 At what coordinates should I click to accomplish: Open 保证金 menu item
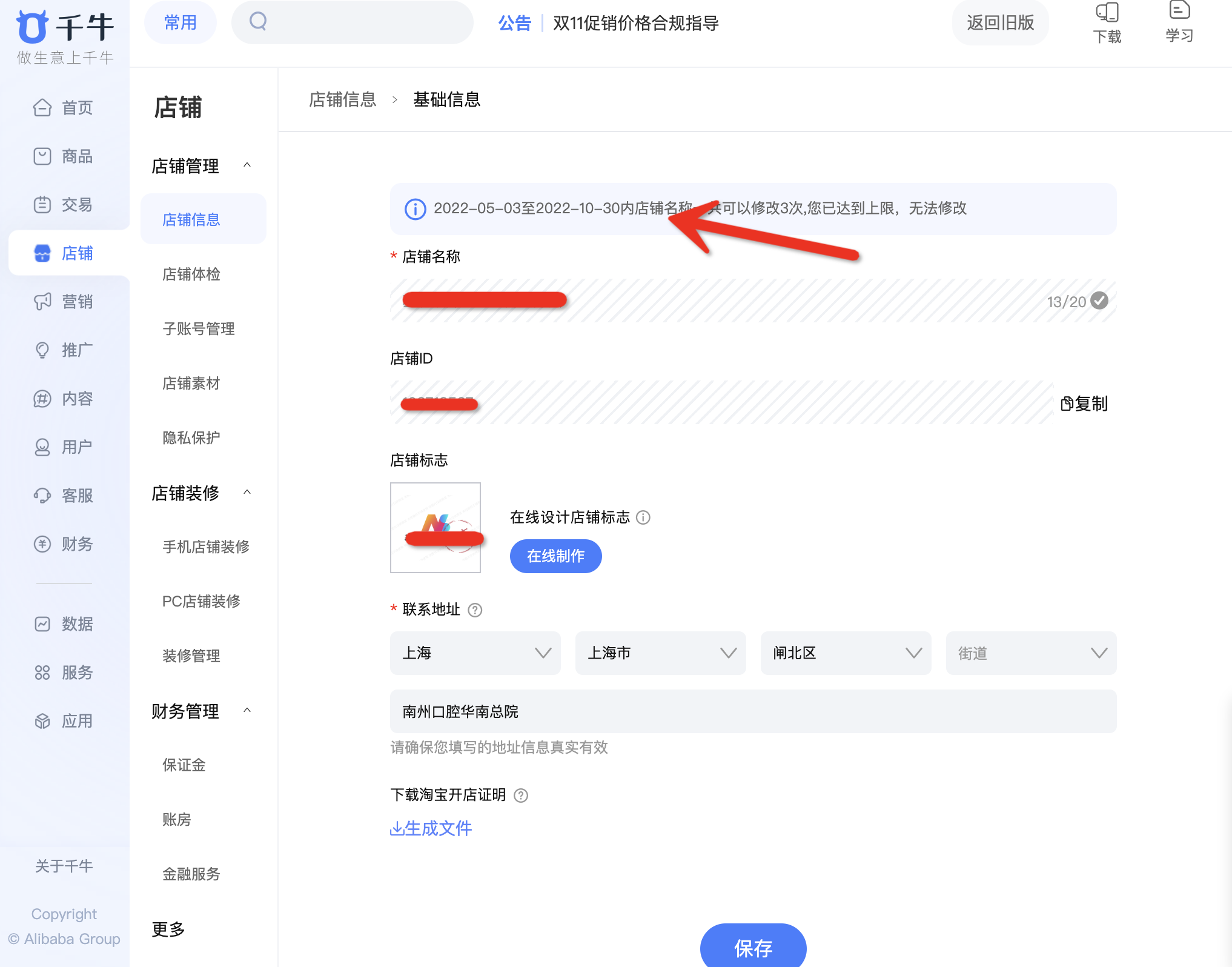(184, 765)
